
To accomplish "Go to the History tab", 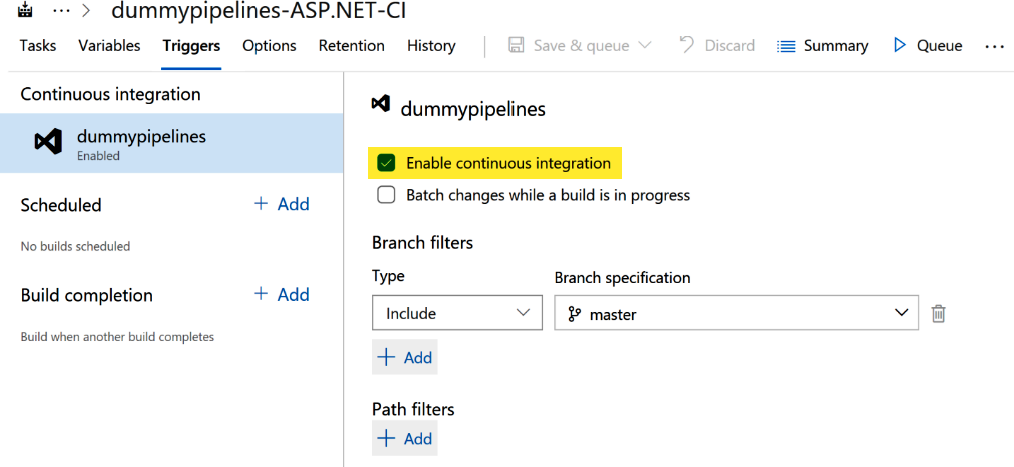I will point(431,46).
